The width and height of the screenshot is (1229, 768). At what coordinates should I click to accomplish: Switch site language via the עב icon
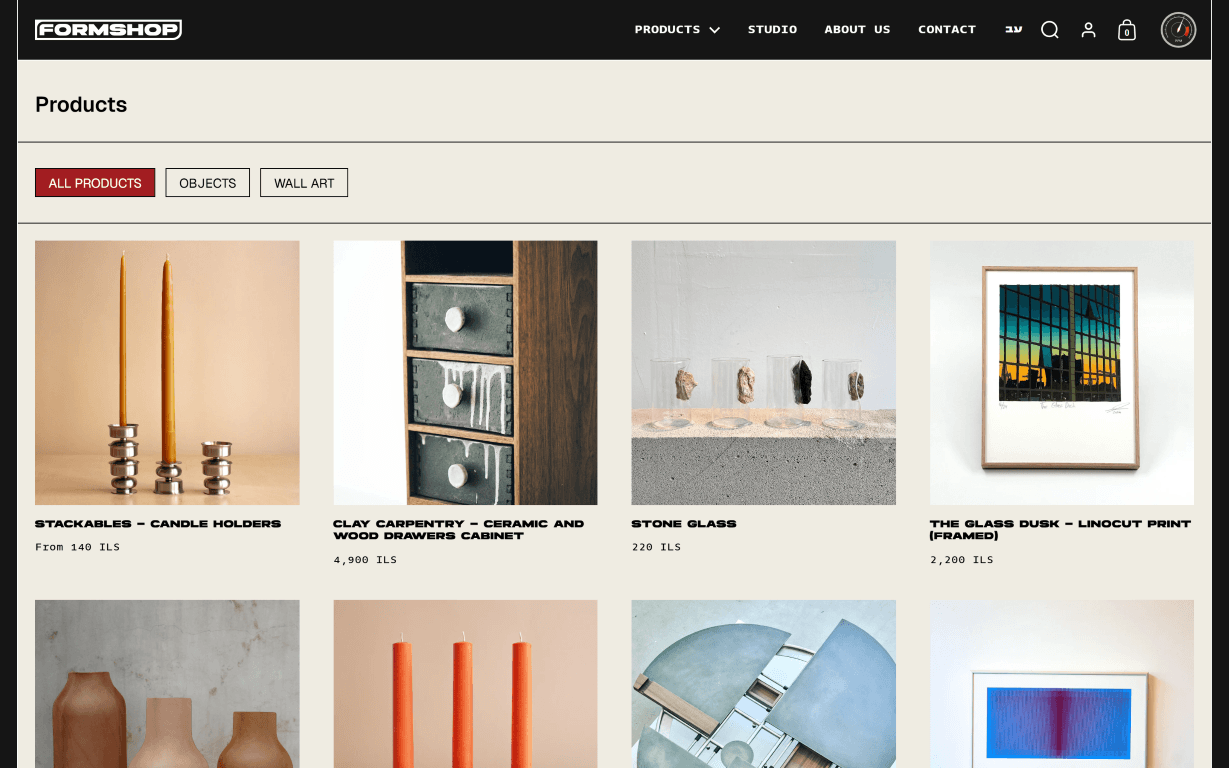pyautogui.click(x=1013, y=29)
